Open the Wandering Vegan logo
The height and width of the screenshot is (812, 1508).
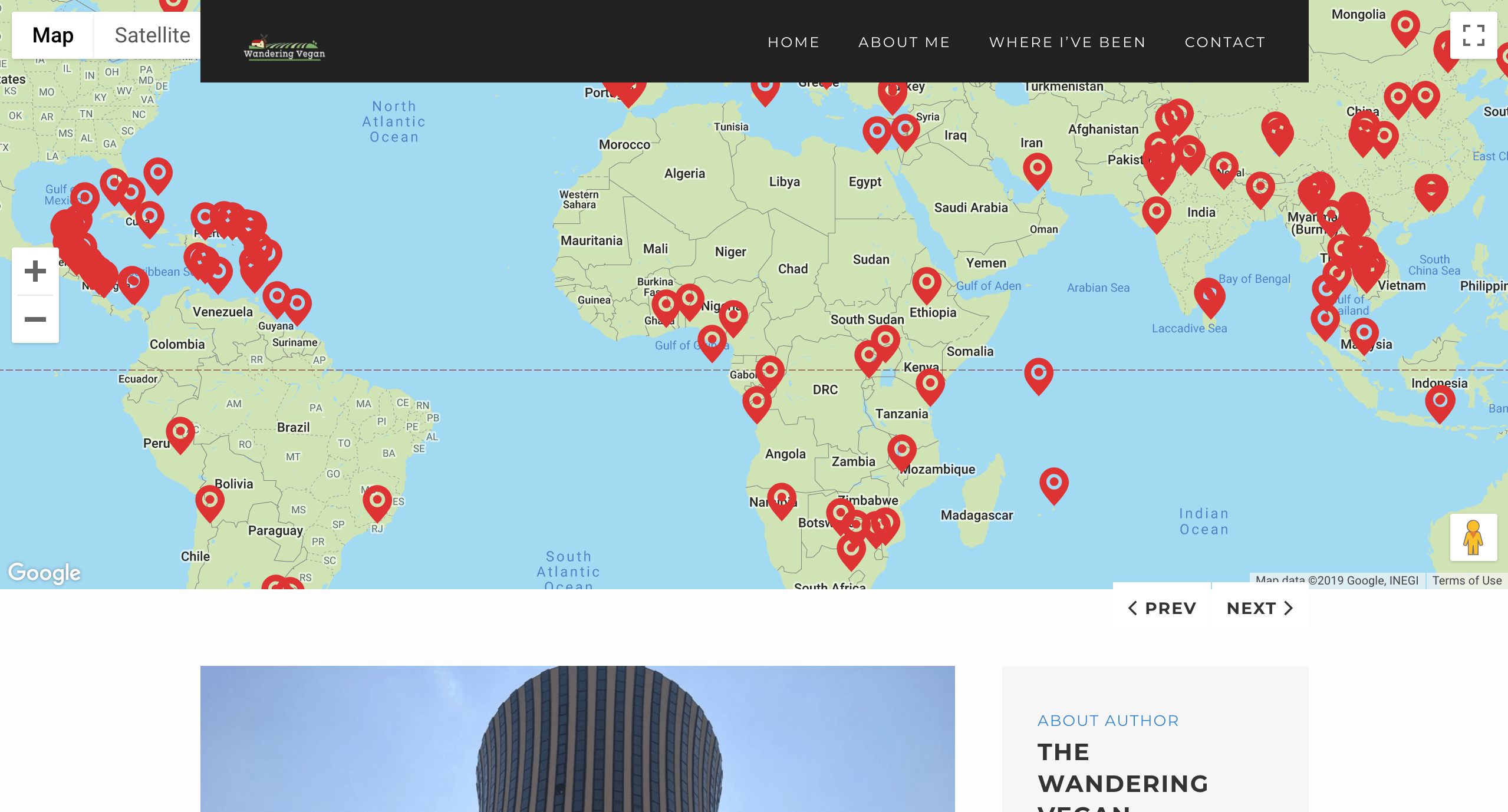pyautogui.click(x=284, y=47)
